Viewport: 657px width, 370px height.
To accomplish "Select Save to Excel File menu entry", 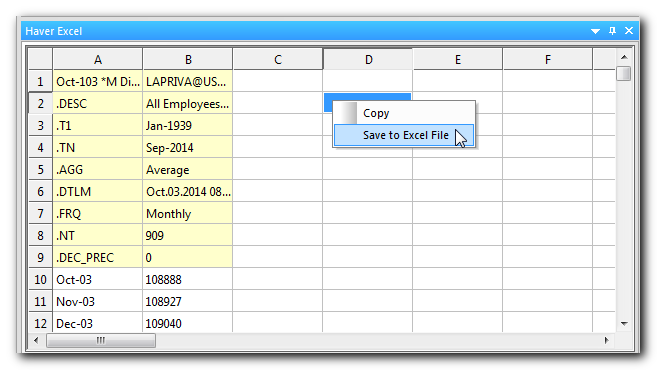I will 404,135.
